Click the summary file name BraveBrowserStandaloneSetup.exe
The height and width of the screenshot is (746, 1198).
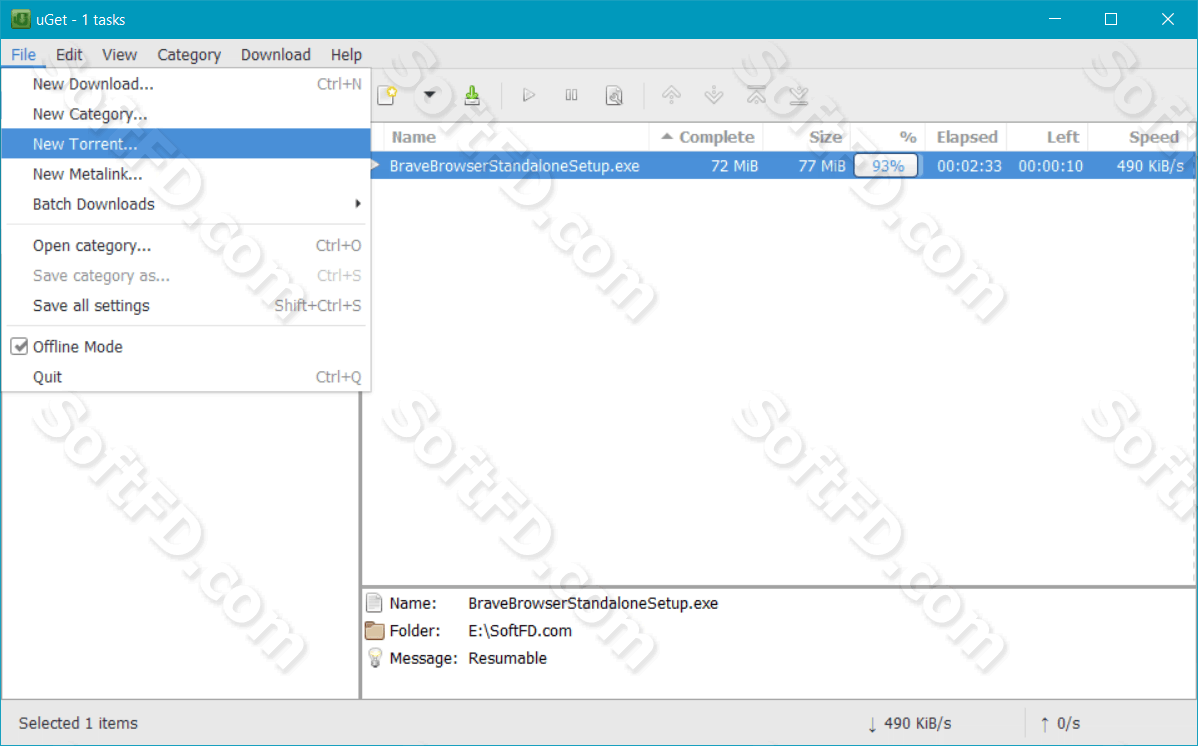point(593,603)
